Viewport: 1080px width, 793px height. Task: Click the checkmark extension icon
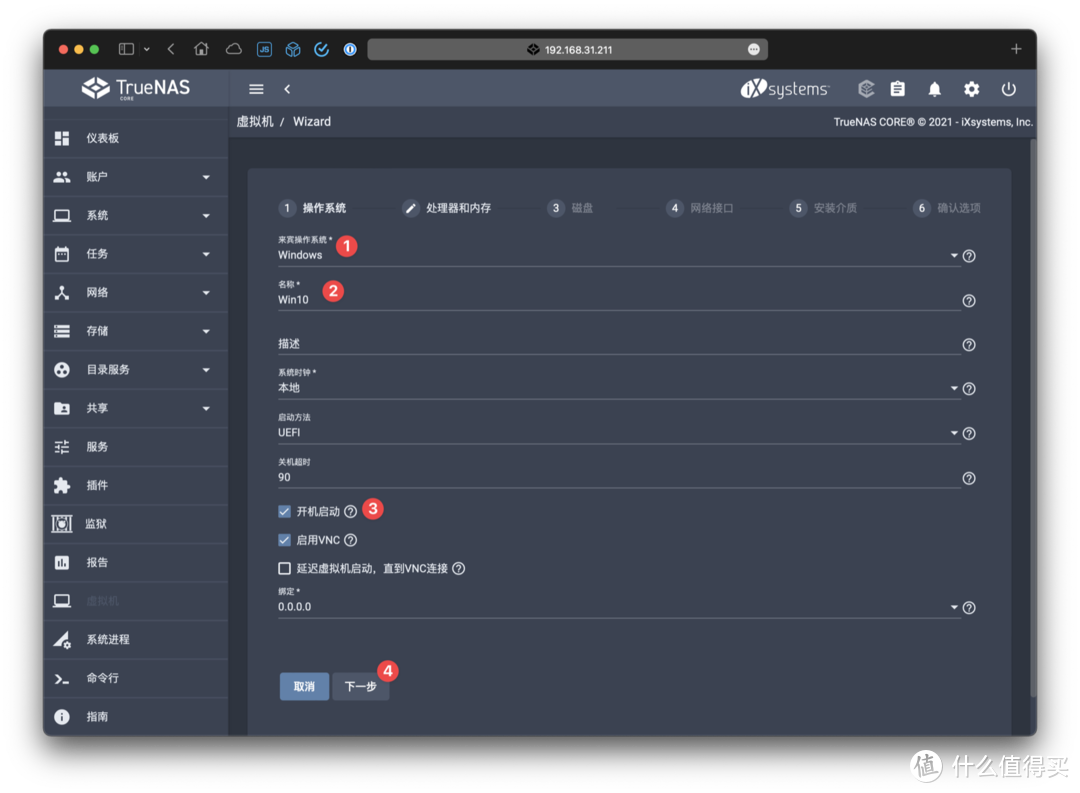[322, 50]
